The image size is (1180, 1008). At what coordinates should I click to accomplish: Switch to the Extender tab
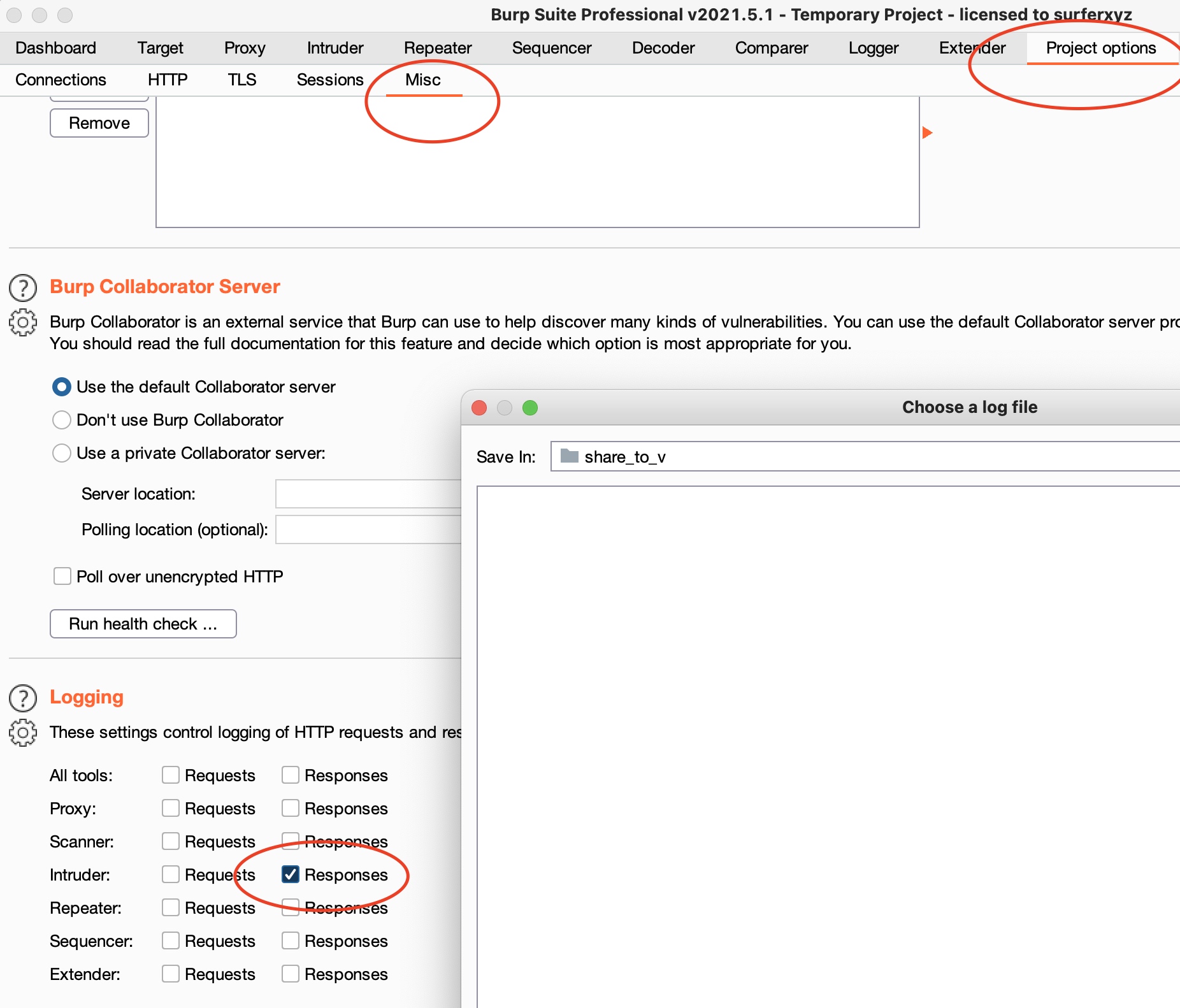[972, 48]
